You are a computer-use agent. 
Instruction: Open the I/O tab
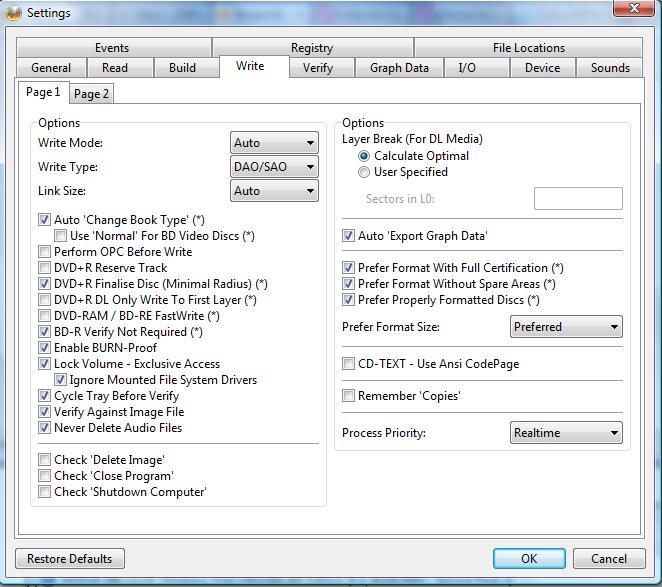click(476, 68)
